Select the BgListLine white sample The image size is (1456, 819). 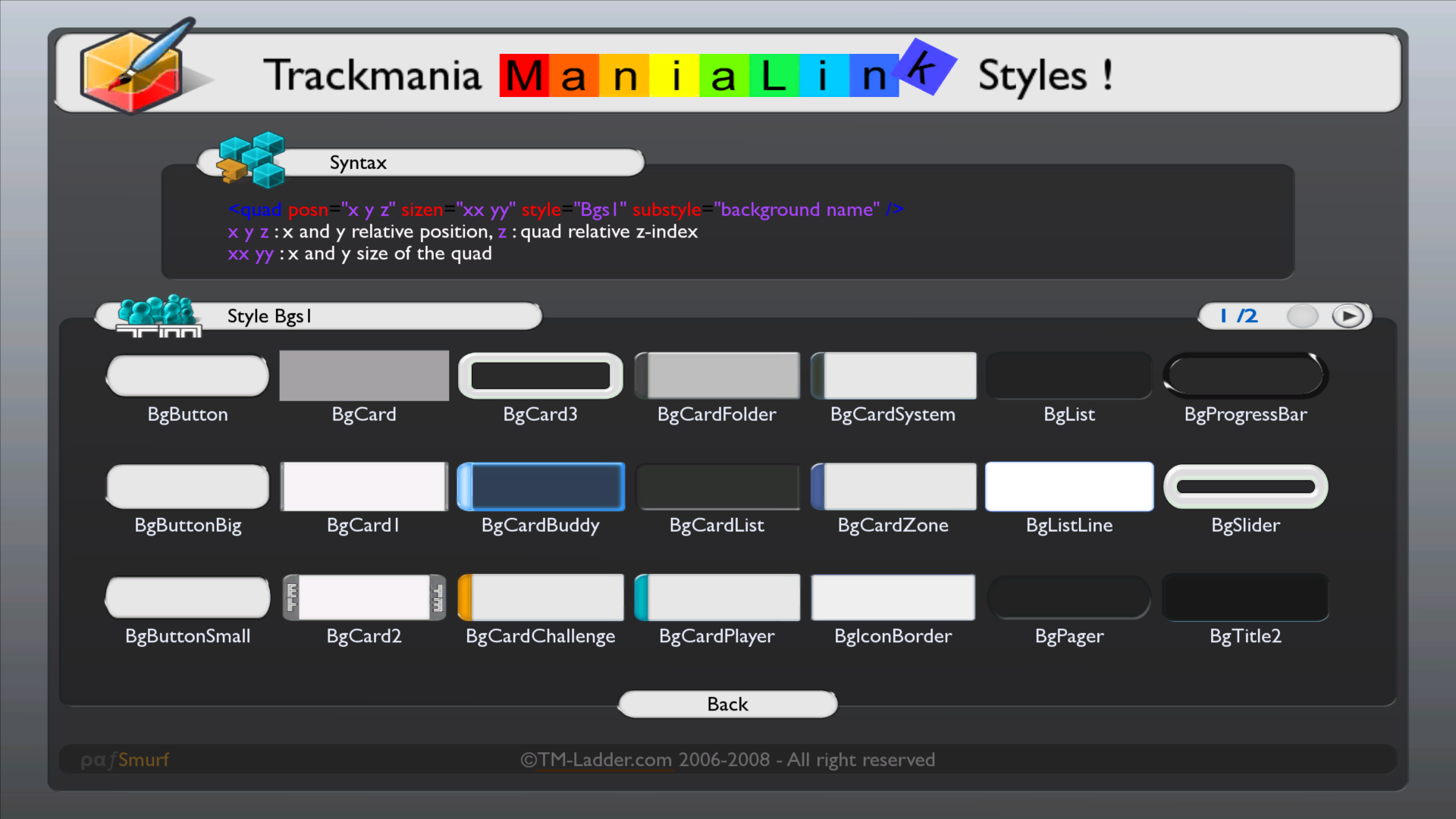pos(1069,486)
